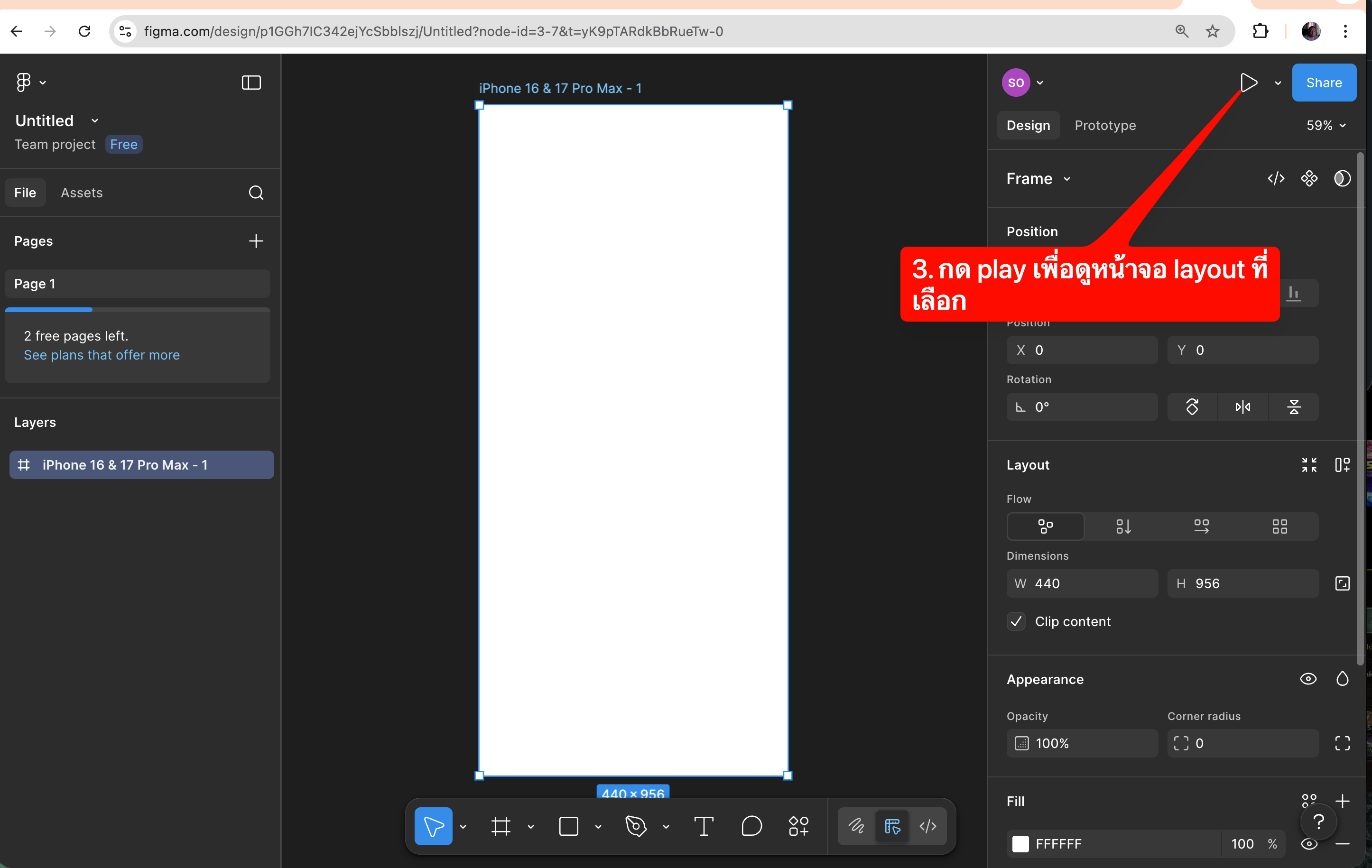The height and width of the screenshot is (868, 1372).
Task: Click the play present button
Action: 1248,83
